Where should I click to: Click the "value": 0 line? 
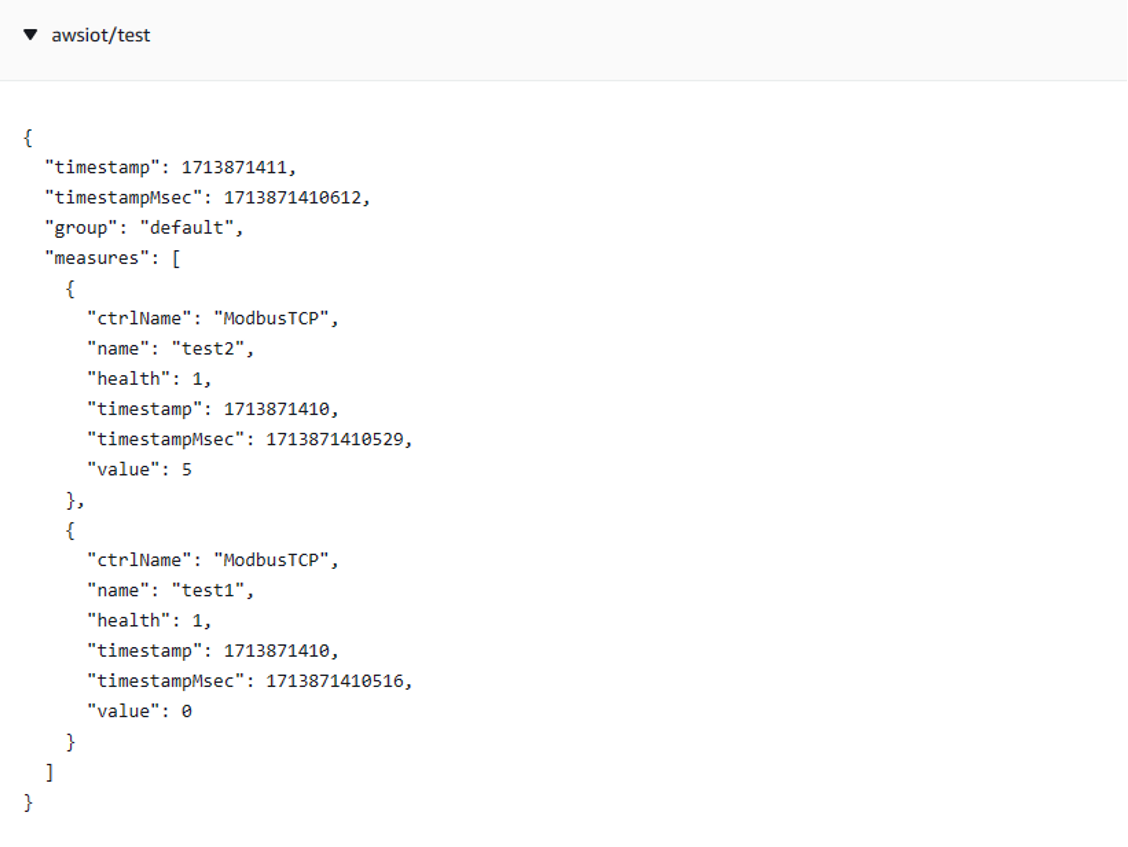tap(140, 711)
